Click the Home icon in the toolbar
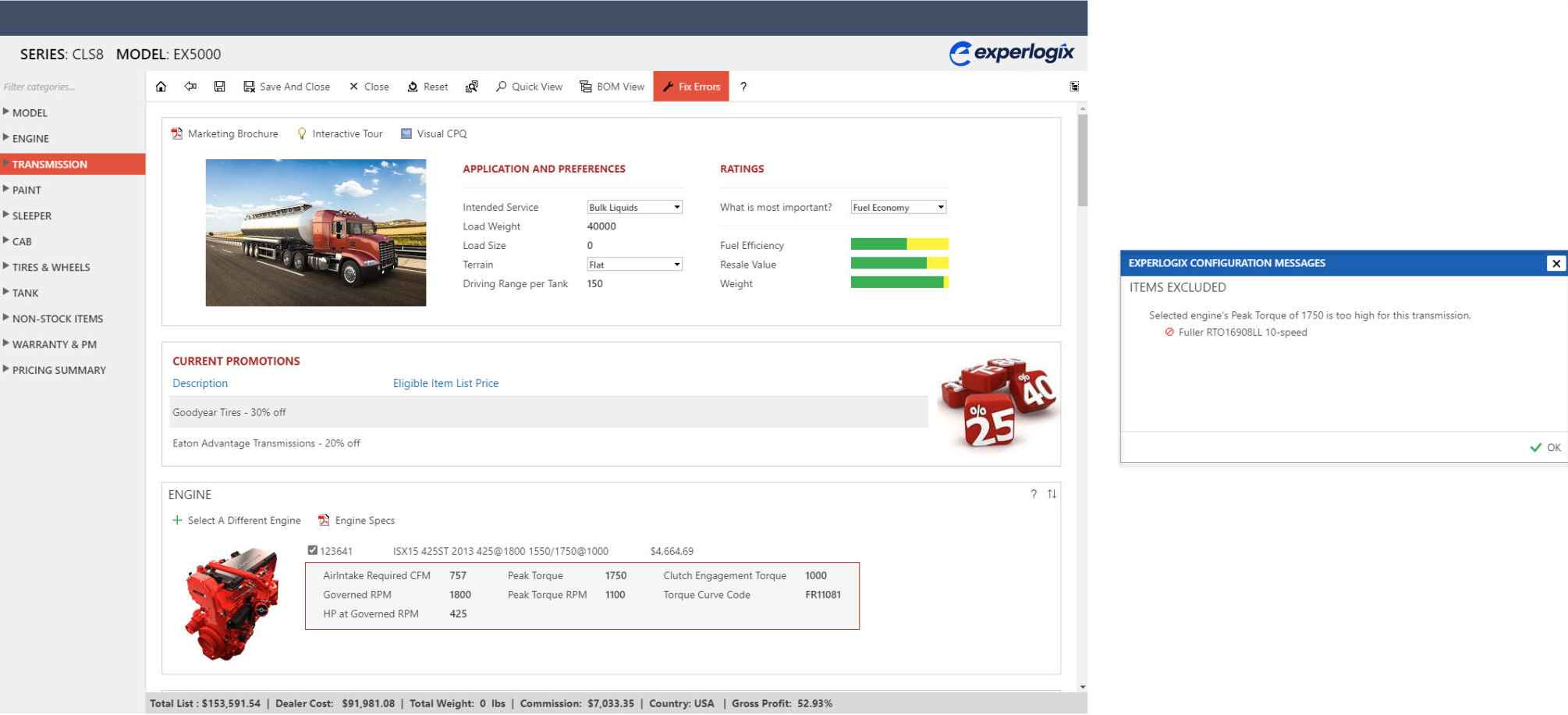The height and width of the screenshot is (715, 1568). coord(161,86)
